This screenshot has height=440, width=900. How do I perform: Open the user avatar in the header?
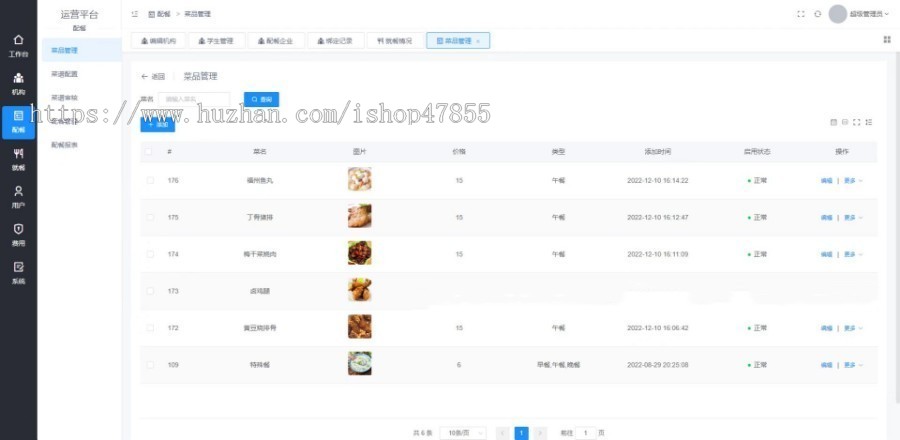click(x=837, y=14)
